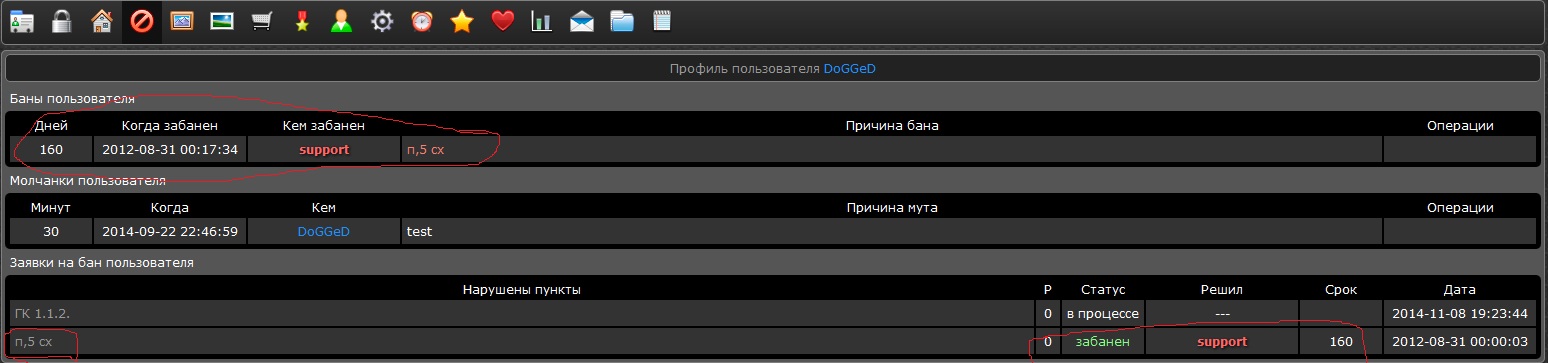
Task: Open DoGGeD profile link in header
Action: click(849, 69)
